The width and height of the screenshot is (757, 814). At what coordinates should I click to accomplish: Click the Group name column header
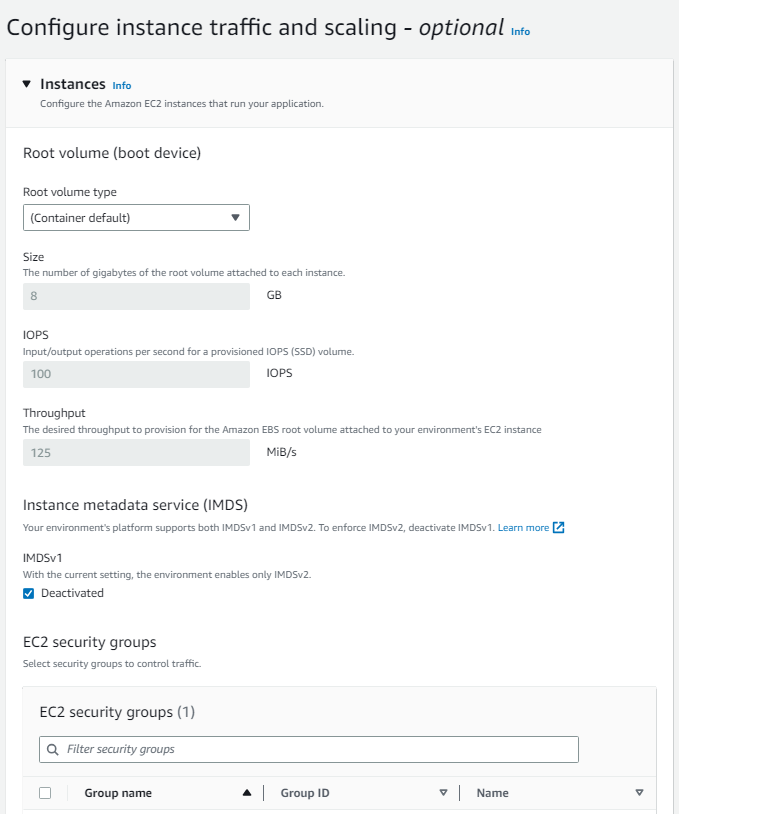coord(118,793)
